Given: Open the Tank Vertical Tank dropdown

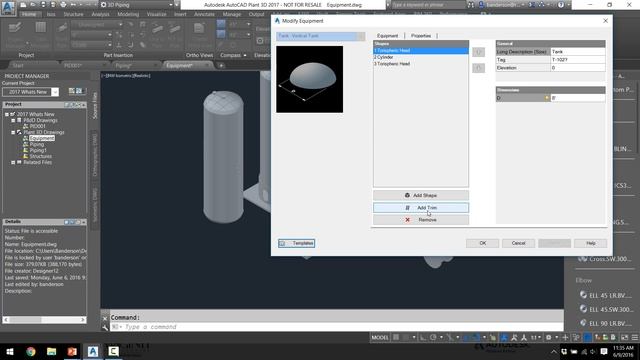Looking at the screenshot, I should pyautogui.click(x=320, y=36).
